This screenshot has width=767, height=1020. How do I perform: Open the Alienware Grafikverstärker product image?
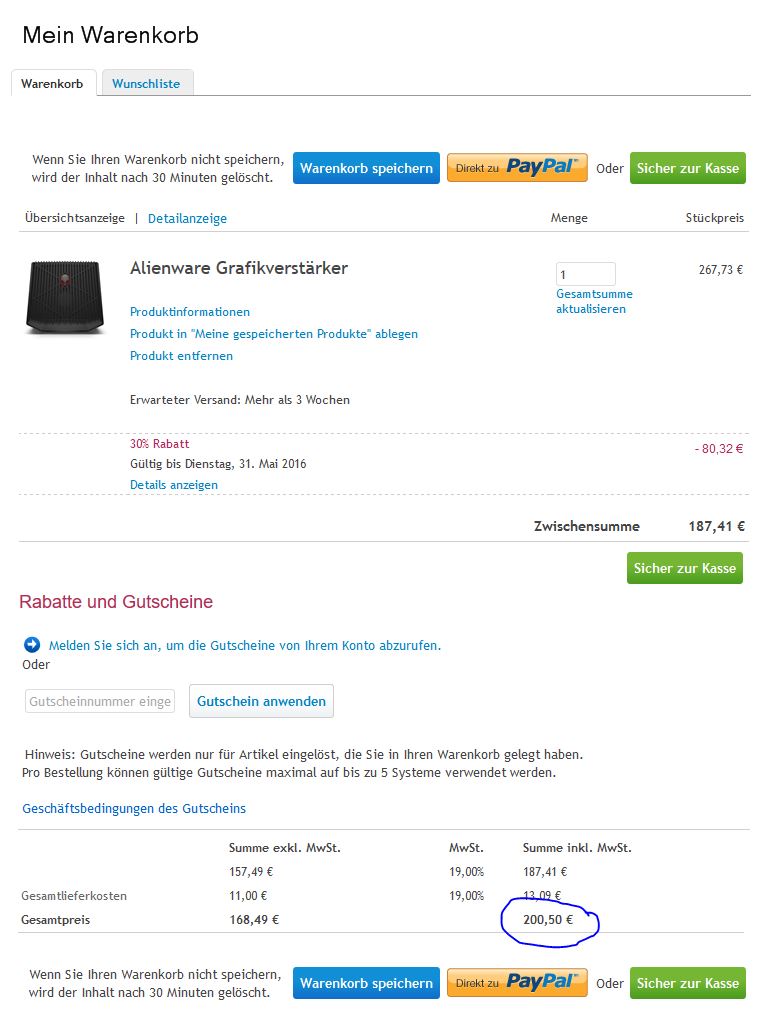pos(65,297)
